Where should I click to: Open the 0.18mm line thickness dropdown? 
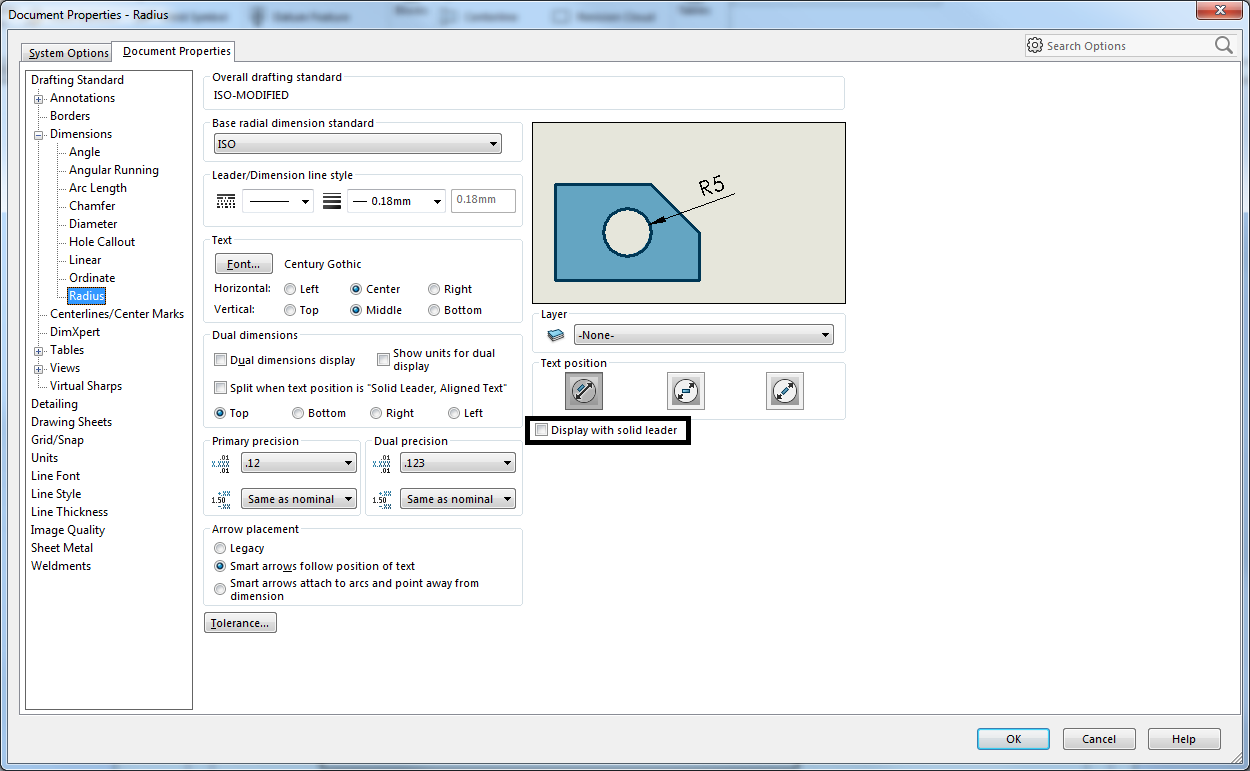coord(396,201)
